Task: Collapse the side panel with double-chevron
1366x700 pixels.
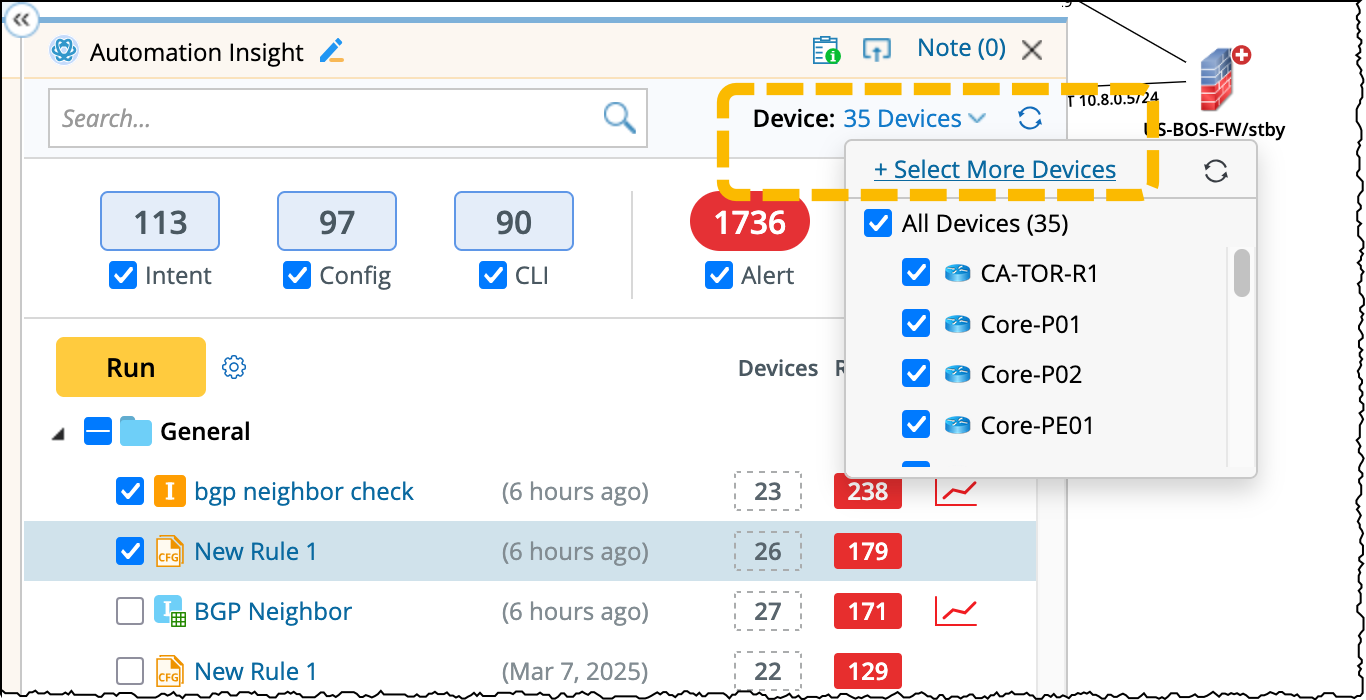Action: coord(21,19)
